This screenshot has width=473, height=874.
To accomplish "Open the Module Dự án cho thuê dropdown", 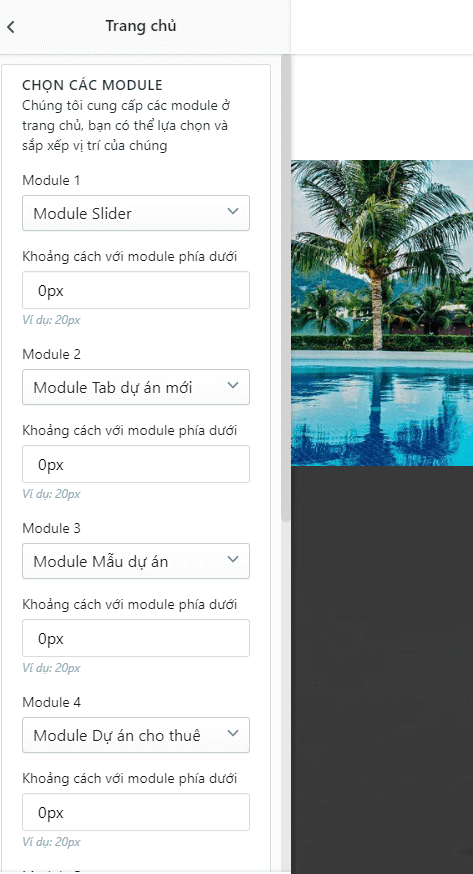I will [x=136, y=735].
